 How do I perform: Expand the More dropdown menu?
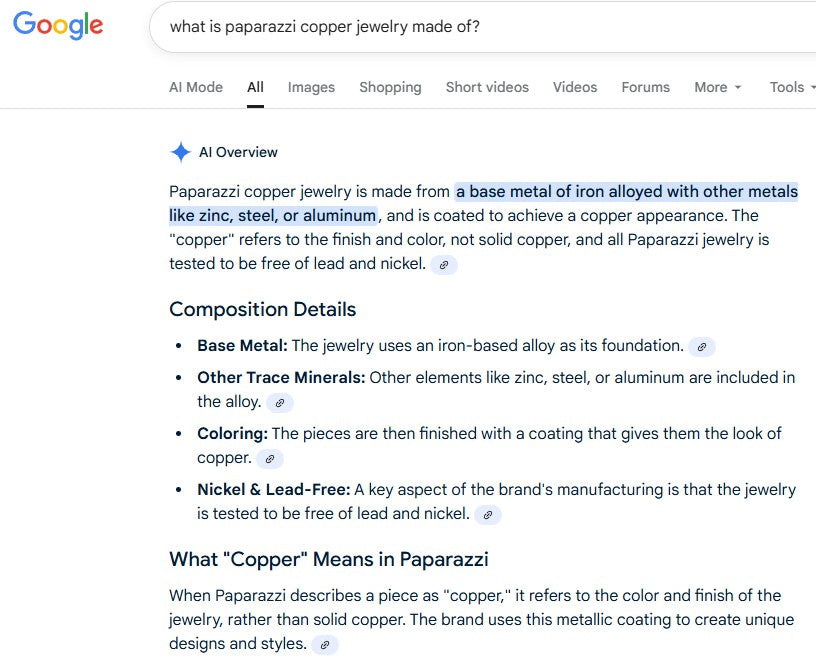[x=718, y=87]
